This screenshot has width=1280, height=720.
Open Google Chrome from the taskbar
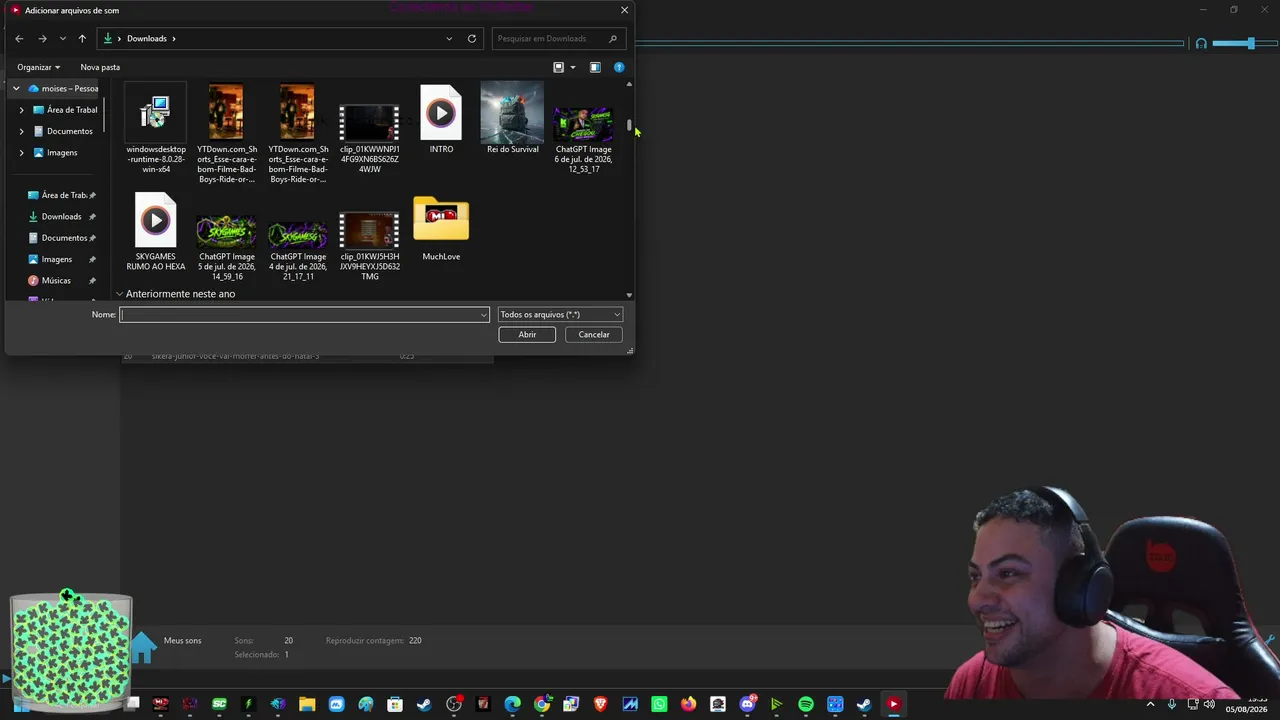click(542, 704)
